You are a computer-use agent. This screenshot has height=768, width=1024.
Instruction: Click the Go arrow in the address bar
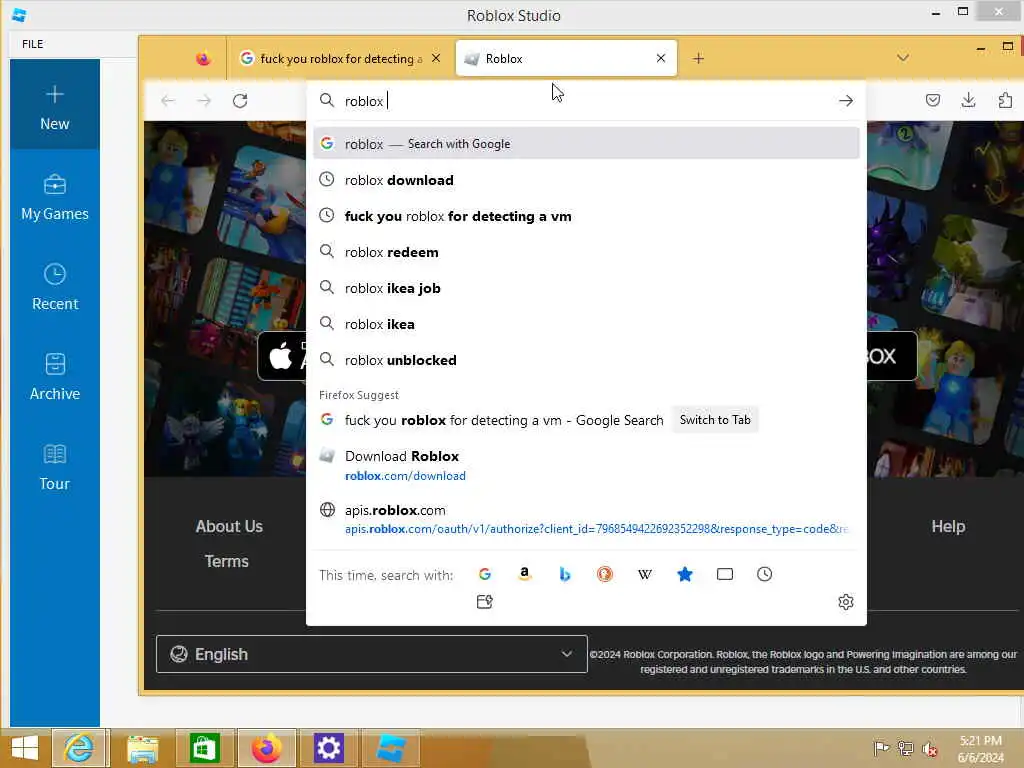pos(846,101)
